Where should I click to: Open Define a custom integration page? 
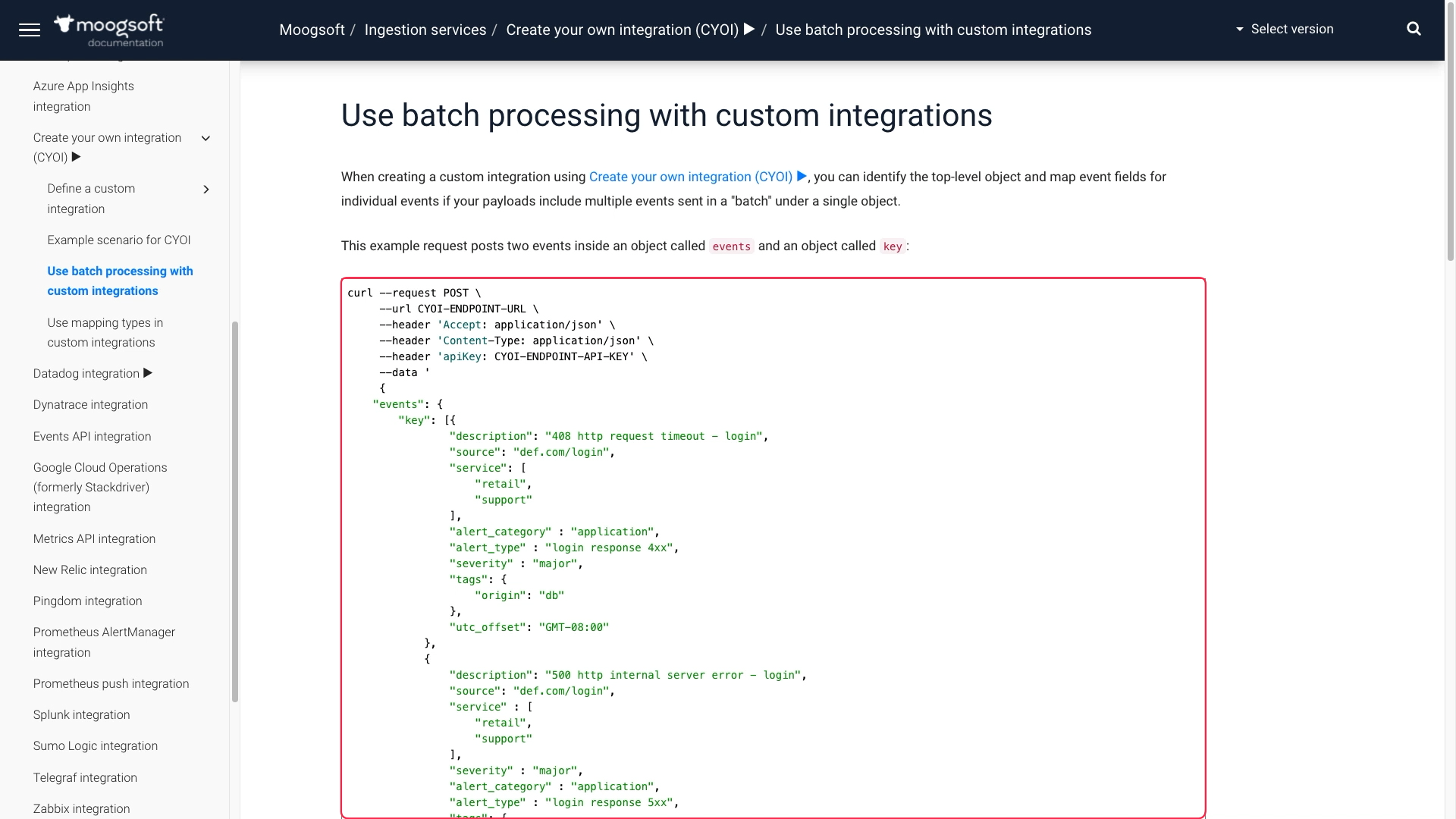click(91, 199)
